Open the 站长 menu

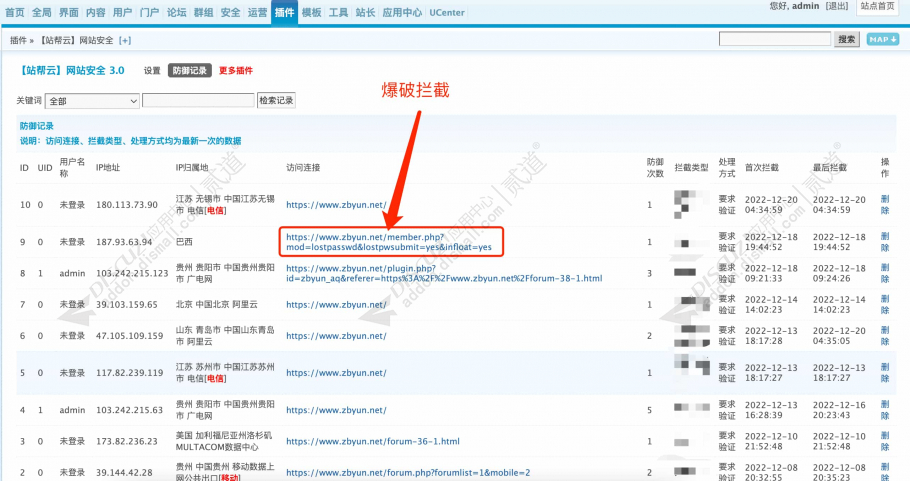pyautogui.click(x=366, y=12)
